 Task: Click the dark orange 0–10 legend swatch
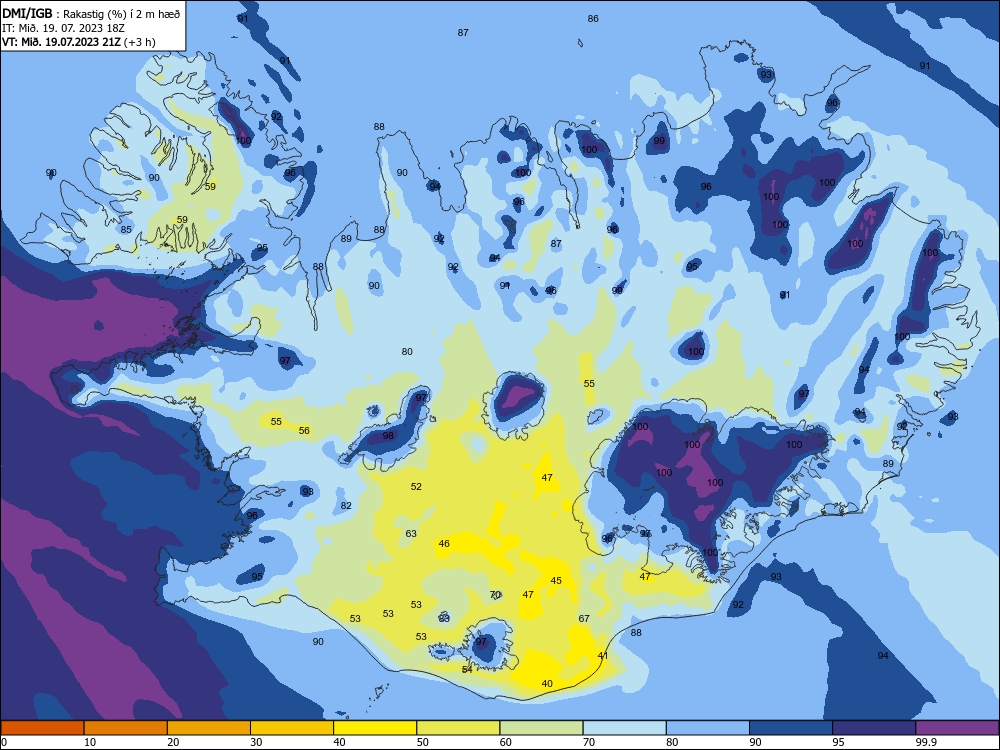pyautogui.click(x=42, y=728)
